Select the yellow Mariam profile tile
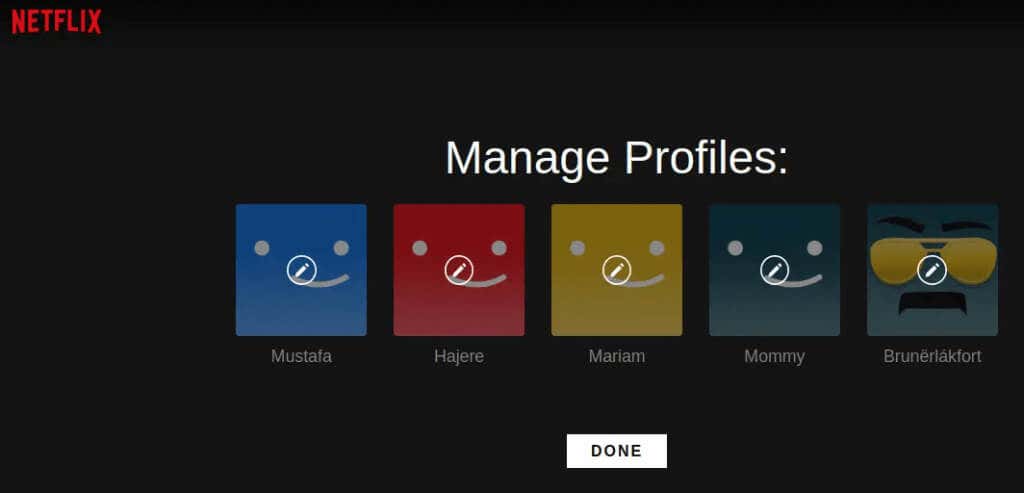The height and width of the screenshot is (493, 1024). tap(616, 270)
